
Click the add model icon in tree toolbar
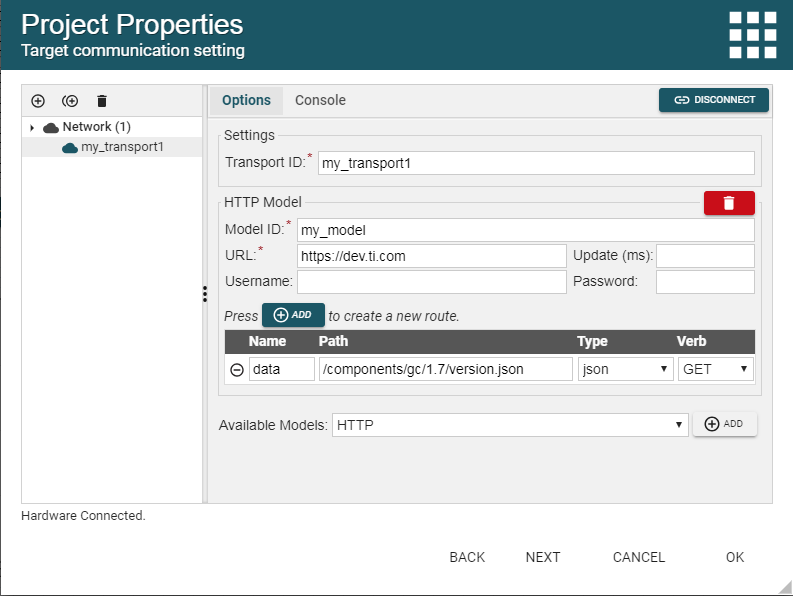70,101
